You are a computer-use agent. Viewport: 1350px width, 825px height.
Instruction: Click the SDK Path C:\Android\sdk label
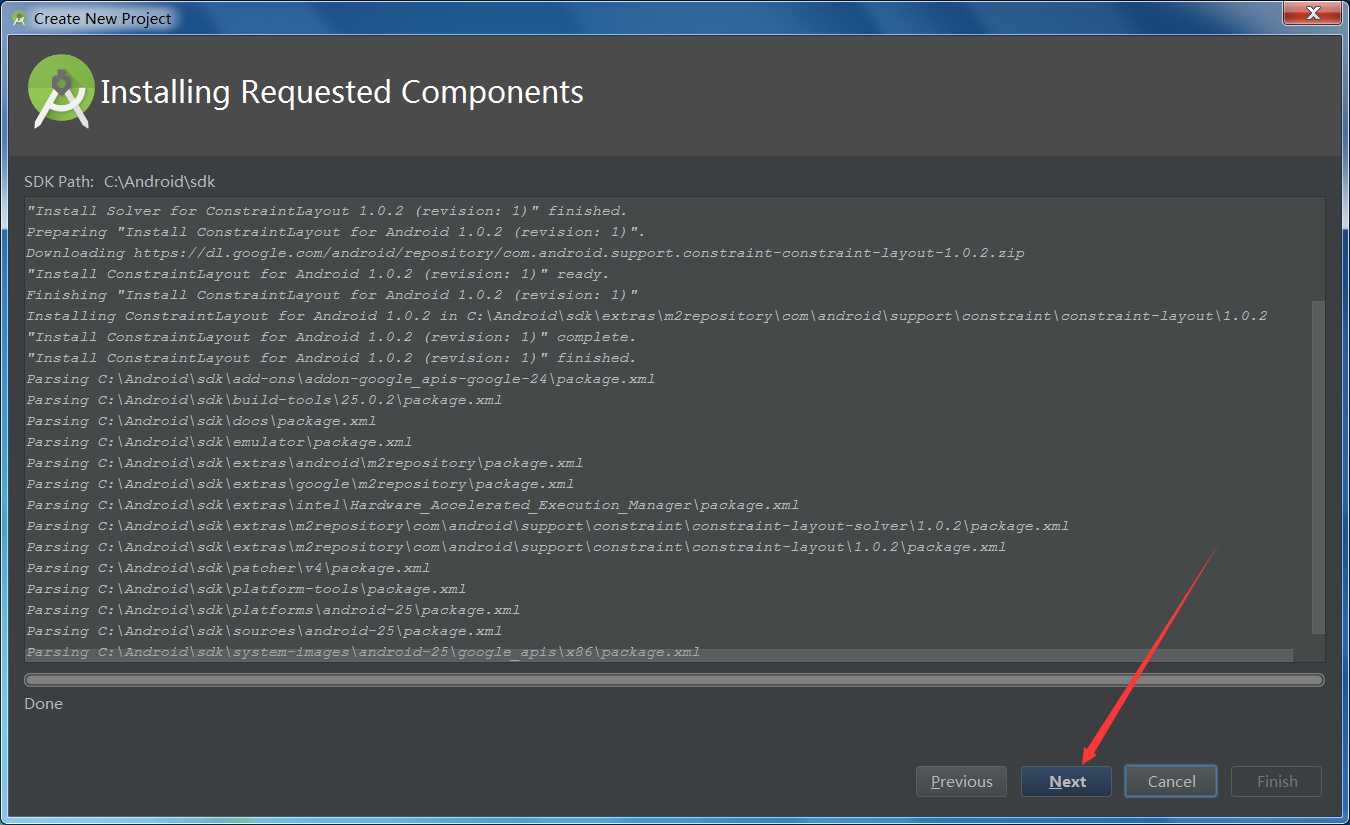pos(120,181)
